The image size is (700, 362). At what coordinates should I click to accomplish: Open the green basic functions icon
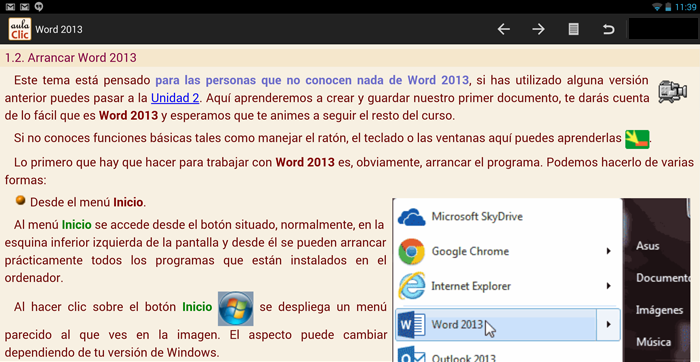(637, 139)
